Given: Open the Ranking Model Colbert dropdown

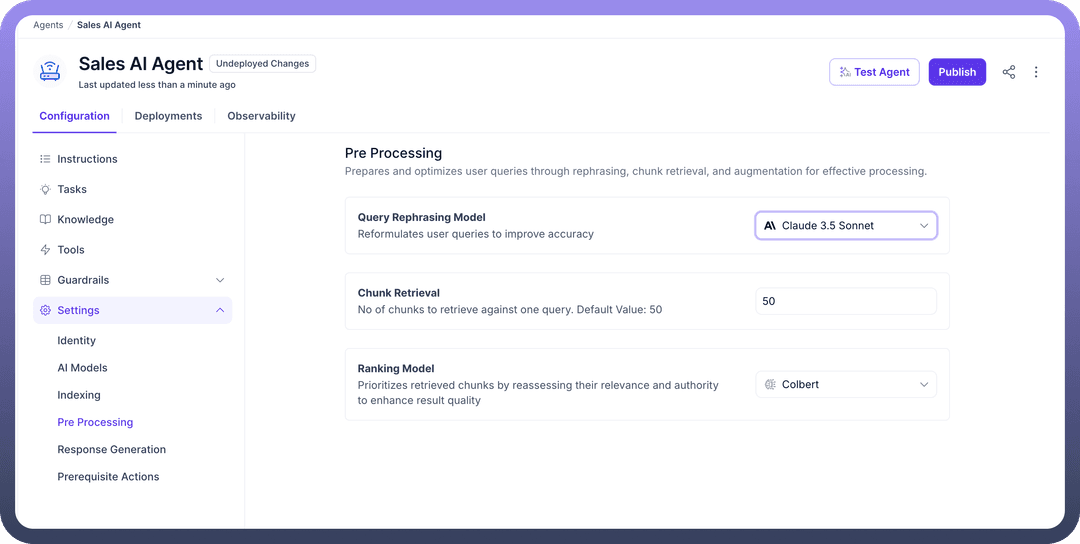Looking at the screenshot, I should 845,384.
